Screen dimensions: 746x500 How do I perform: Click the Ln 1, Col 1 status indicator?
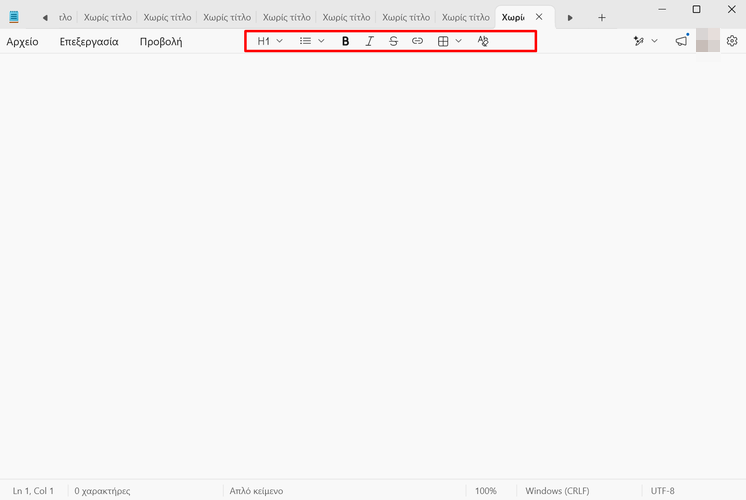(33, 490)
